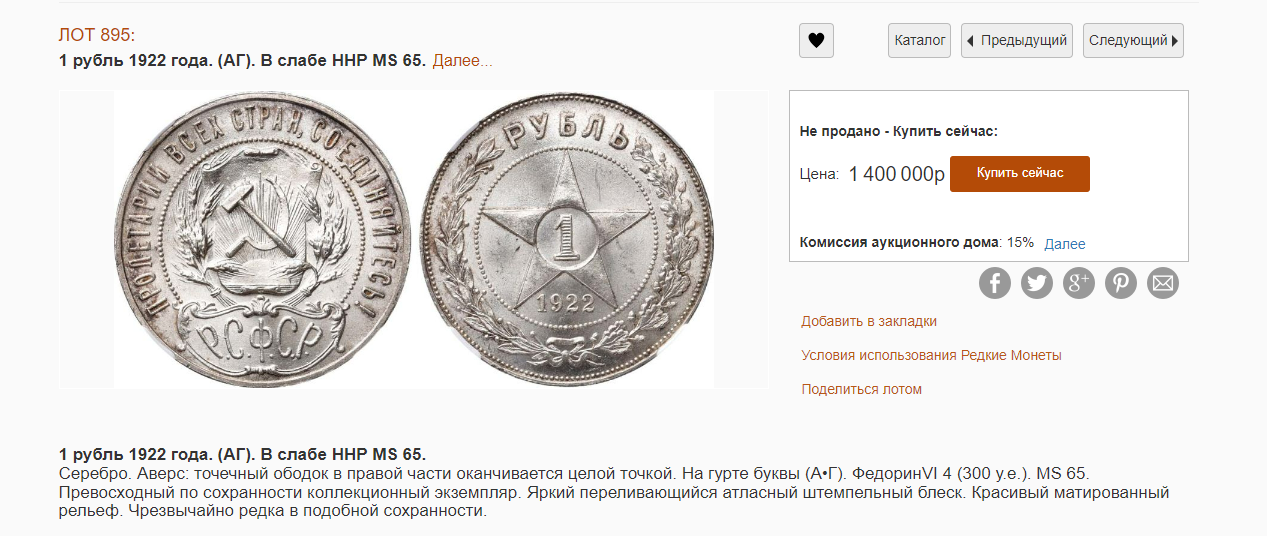View the coin reverse star image
The width and height of the screenshot is (1267, 536).
(x=565, y=238)
